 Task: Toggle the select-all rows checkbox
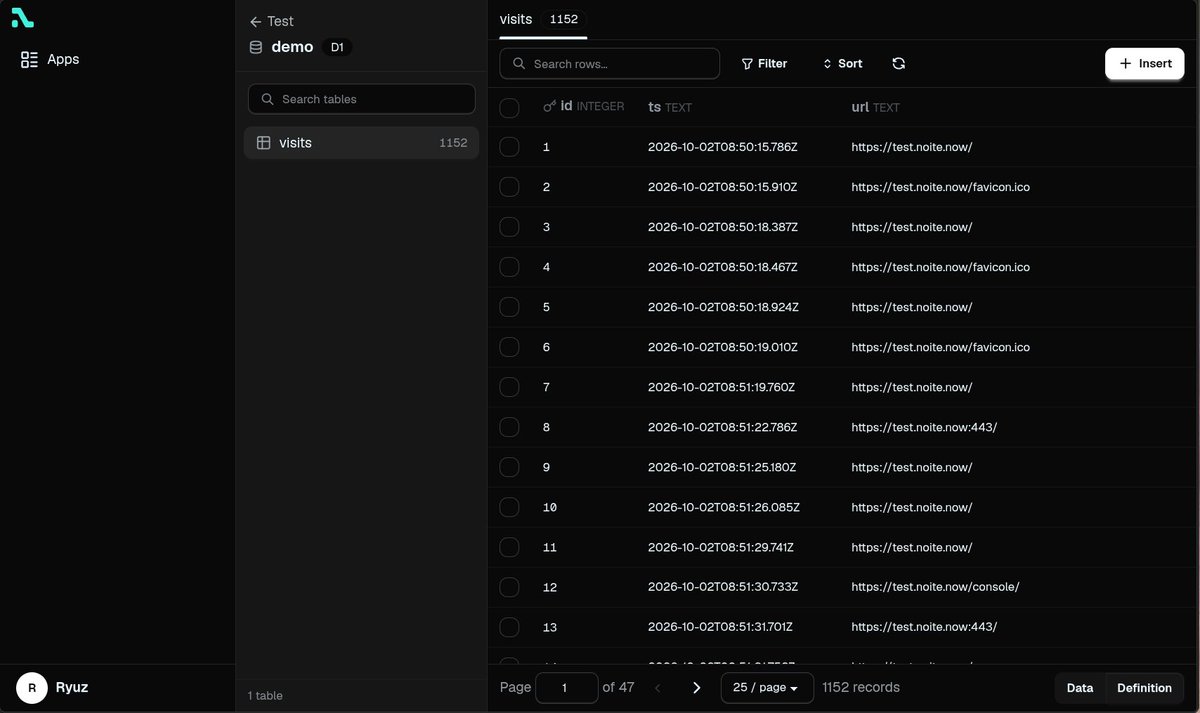click(x=509, y=107)
